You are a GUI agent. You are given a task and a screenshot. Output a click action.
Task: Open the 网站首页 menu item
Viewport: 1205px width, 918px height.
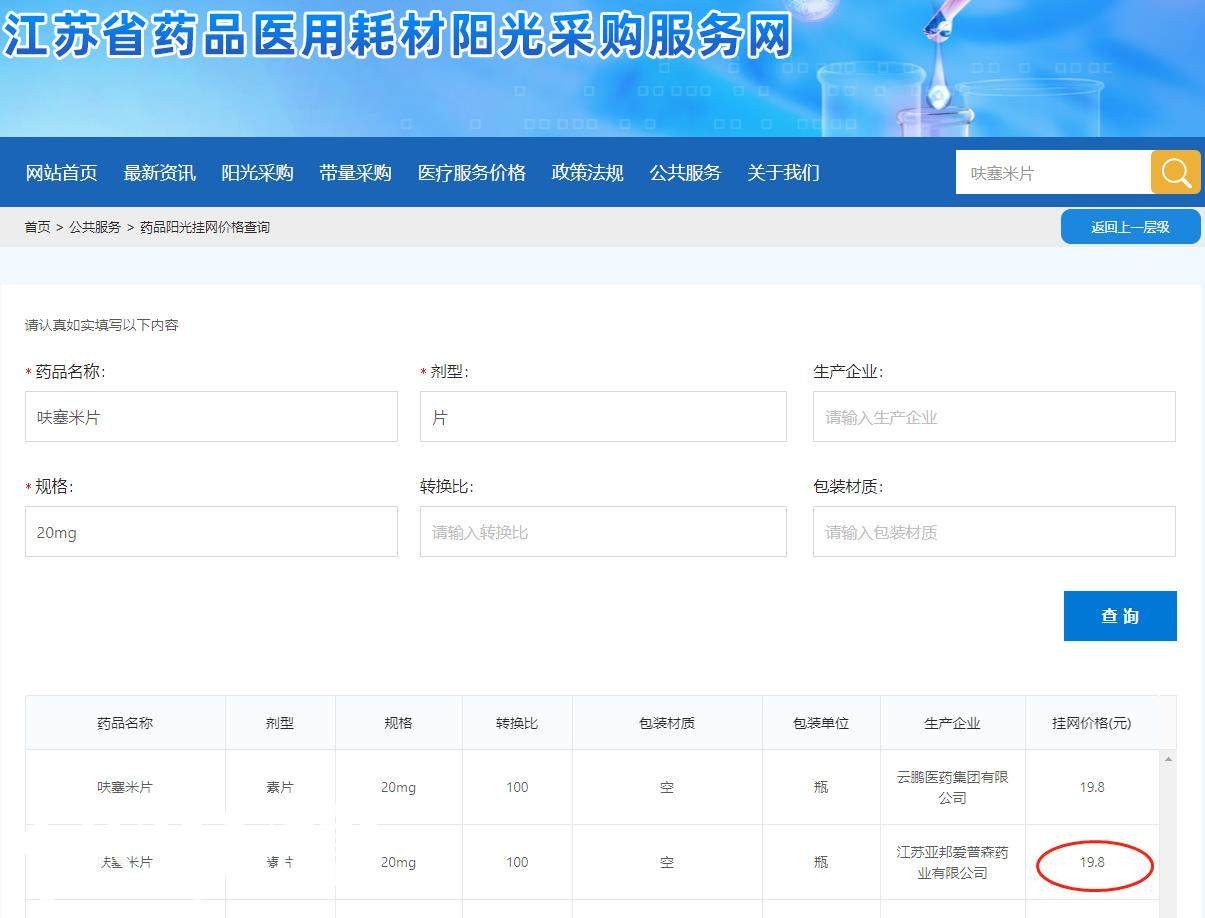pos(61,173)
